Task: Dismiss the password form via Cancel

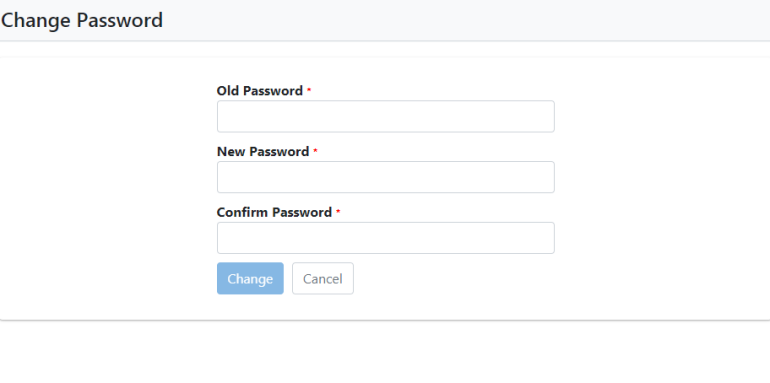Action: tap(323, 278)
